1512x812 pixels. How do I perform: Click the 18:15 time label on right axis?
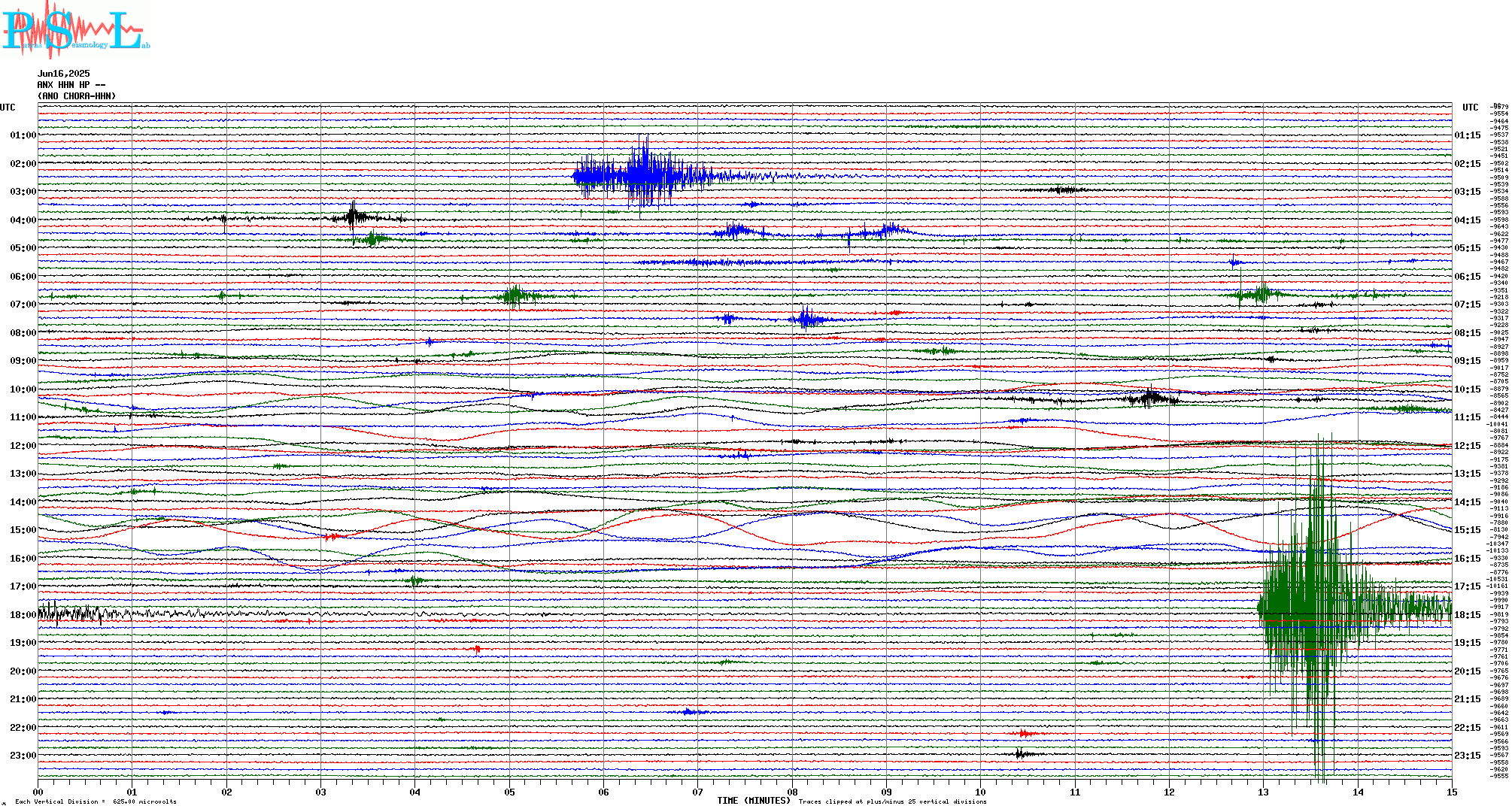[x=1467, y=615]
